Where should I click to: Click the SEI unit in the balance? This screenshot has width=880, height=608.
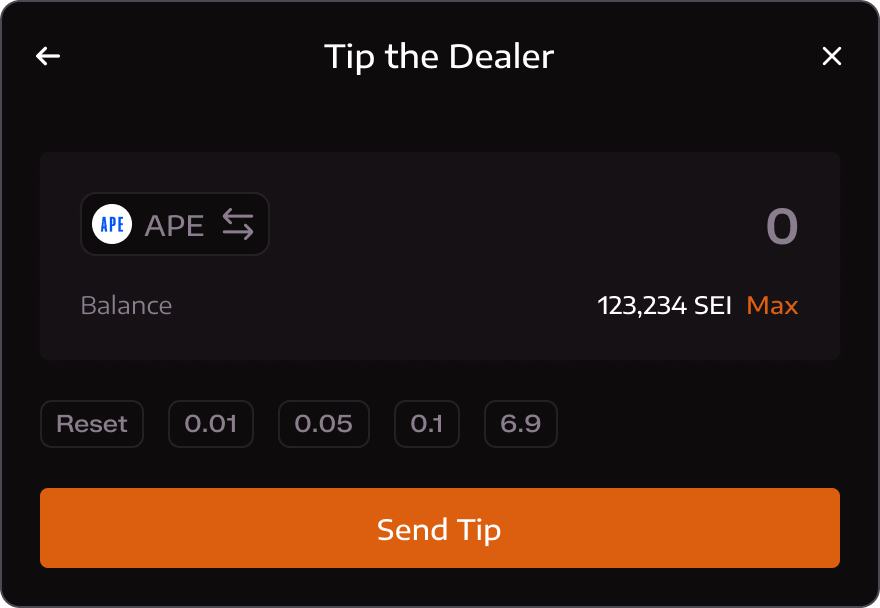pos(713,305)
